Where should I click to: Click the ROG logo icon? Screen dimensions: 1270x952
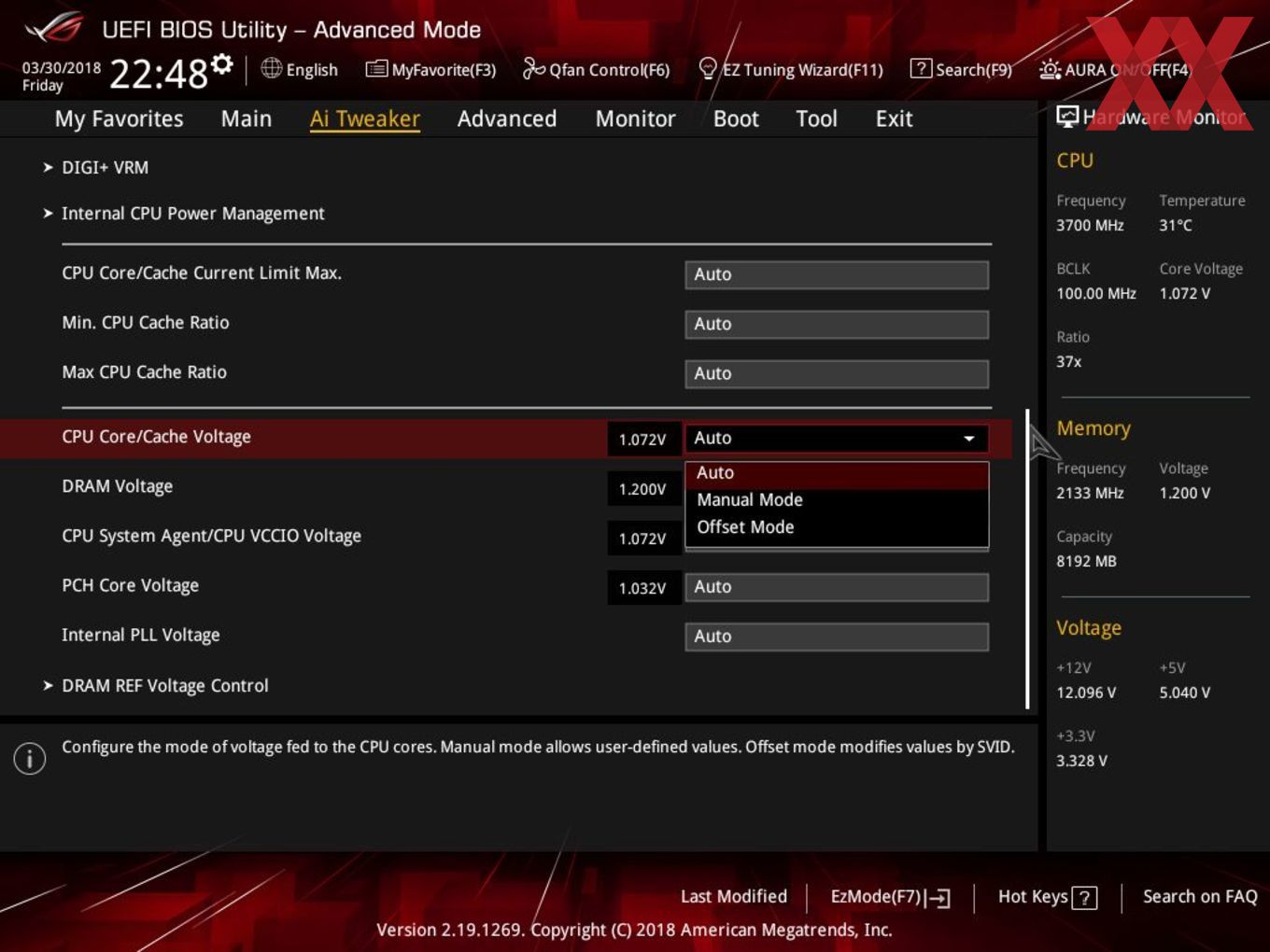55,28
